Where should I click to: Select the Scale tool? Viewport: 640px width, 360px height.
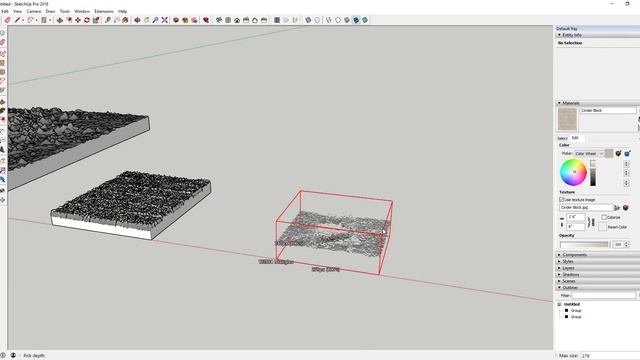click(x=96, y=20)
